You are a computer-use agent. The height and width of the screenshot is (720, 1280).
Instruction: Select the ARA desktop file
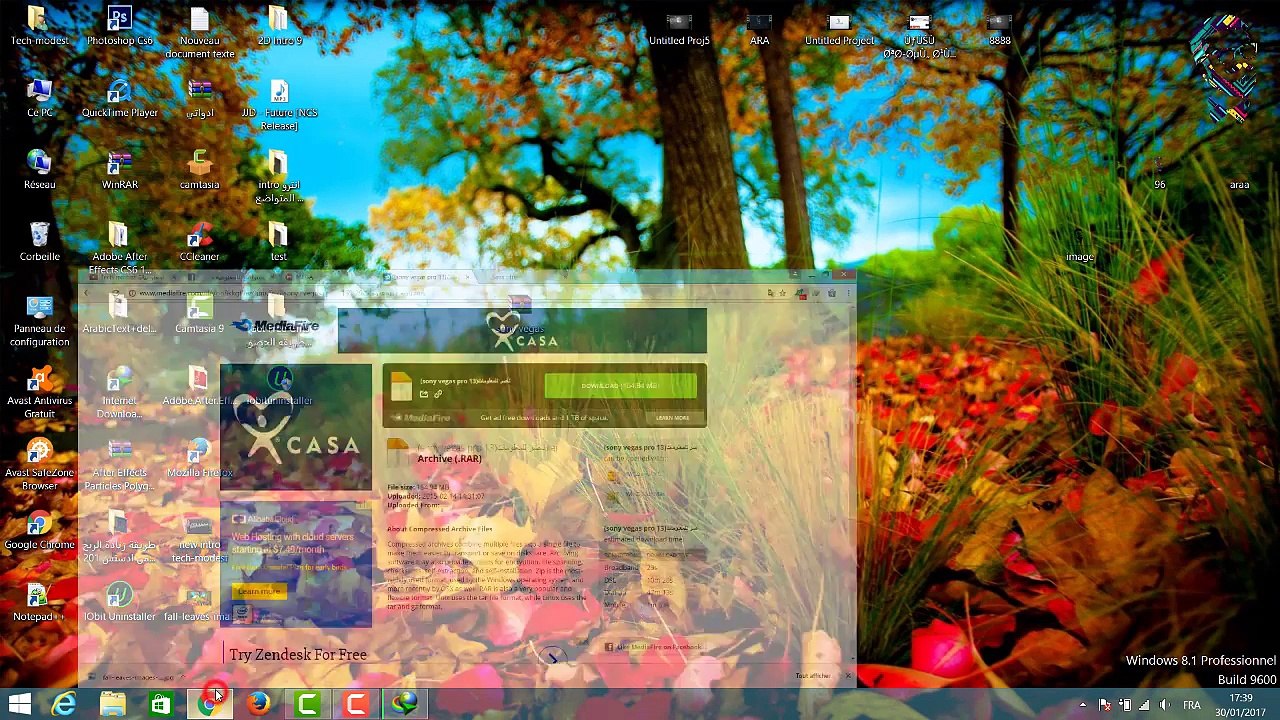click(759, 29)
